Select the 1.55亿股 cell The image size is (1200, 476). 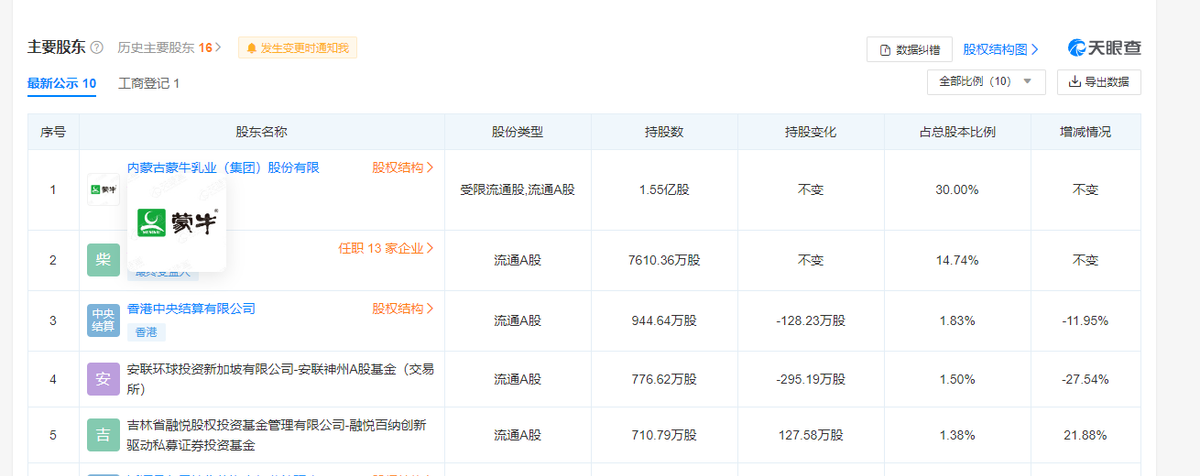[x=664, y=189]
